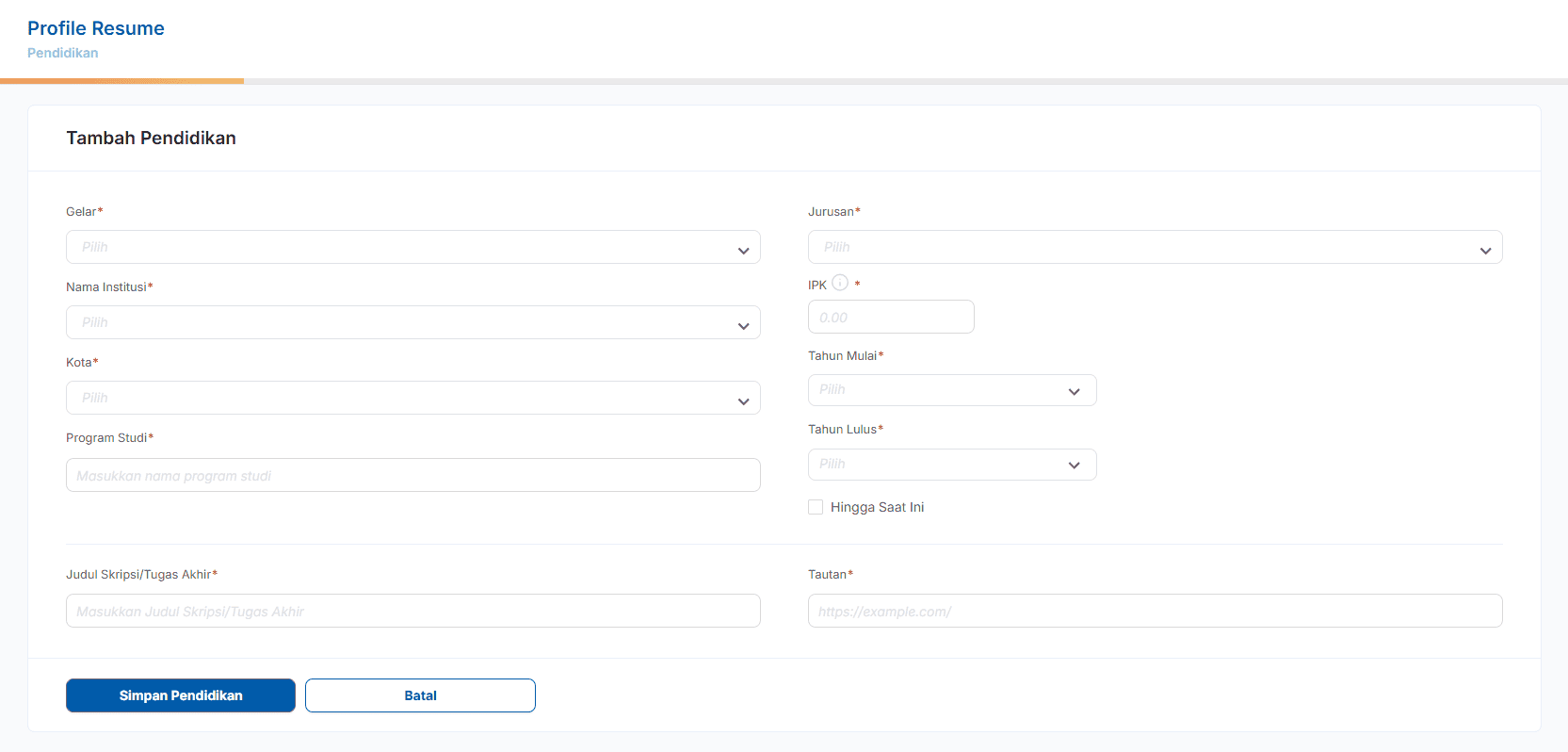Click the Gelar dropdown chevron arrow
This screenshot has width=1568, height=752.
click(x=743, y=251)
